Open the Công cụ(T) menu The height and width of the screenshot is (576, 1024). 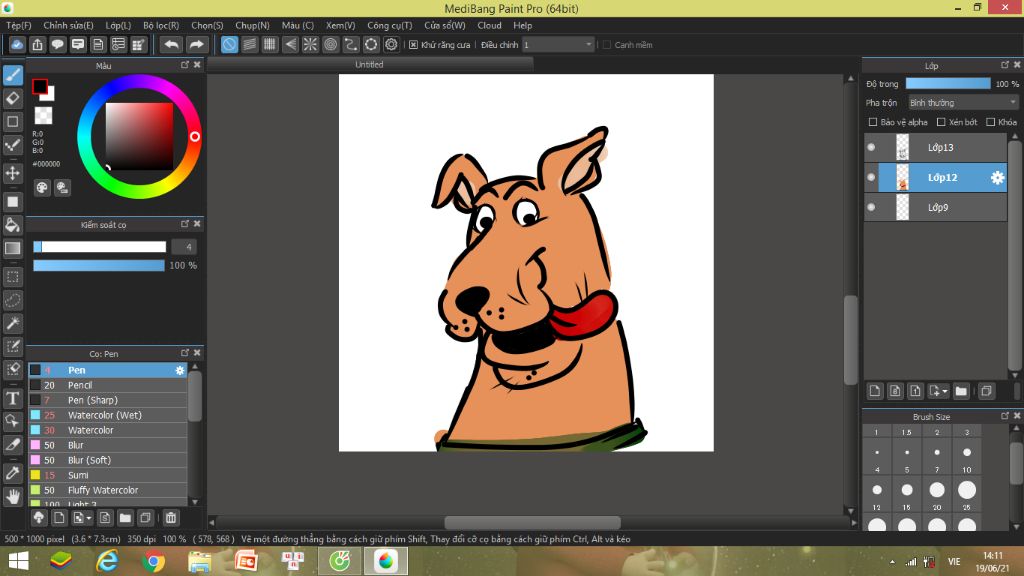tap(390, 25)
